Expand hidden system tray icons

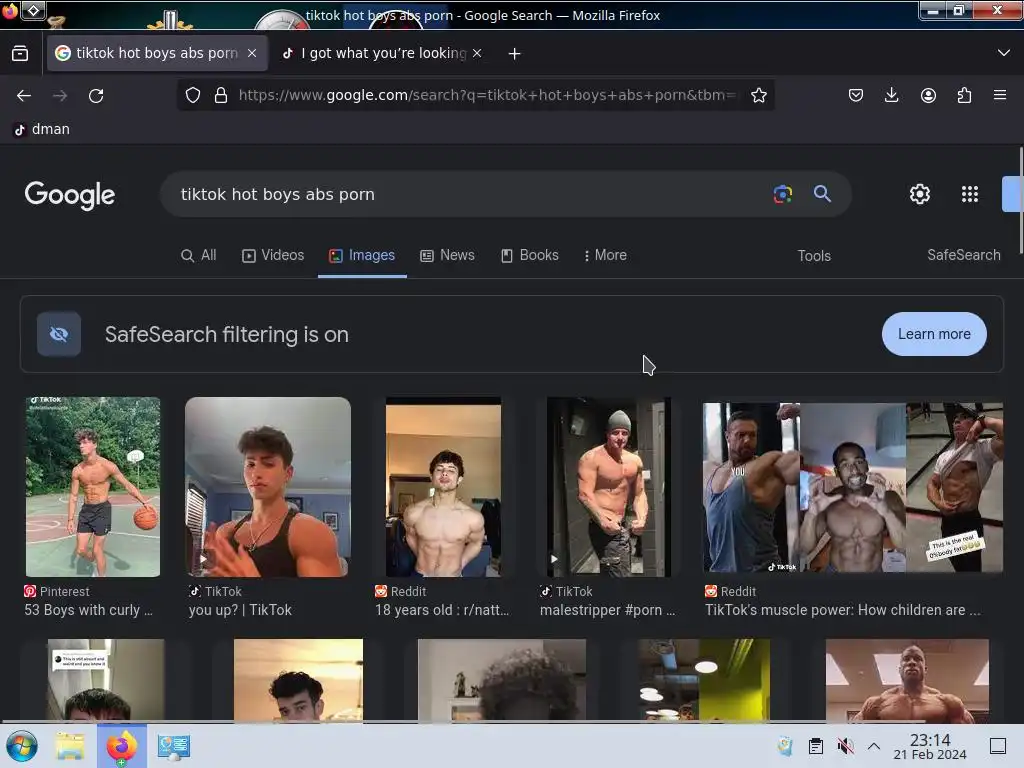coord(874,746)
